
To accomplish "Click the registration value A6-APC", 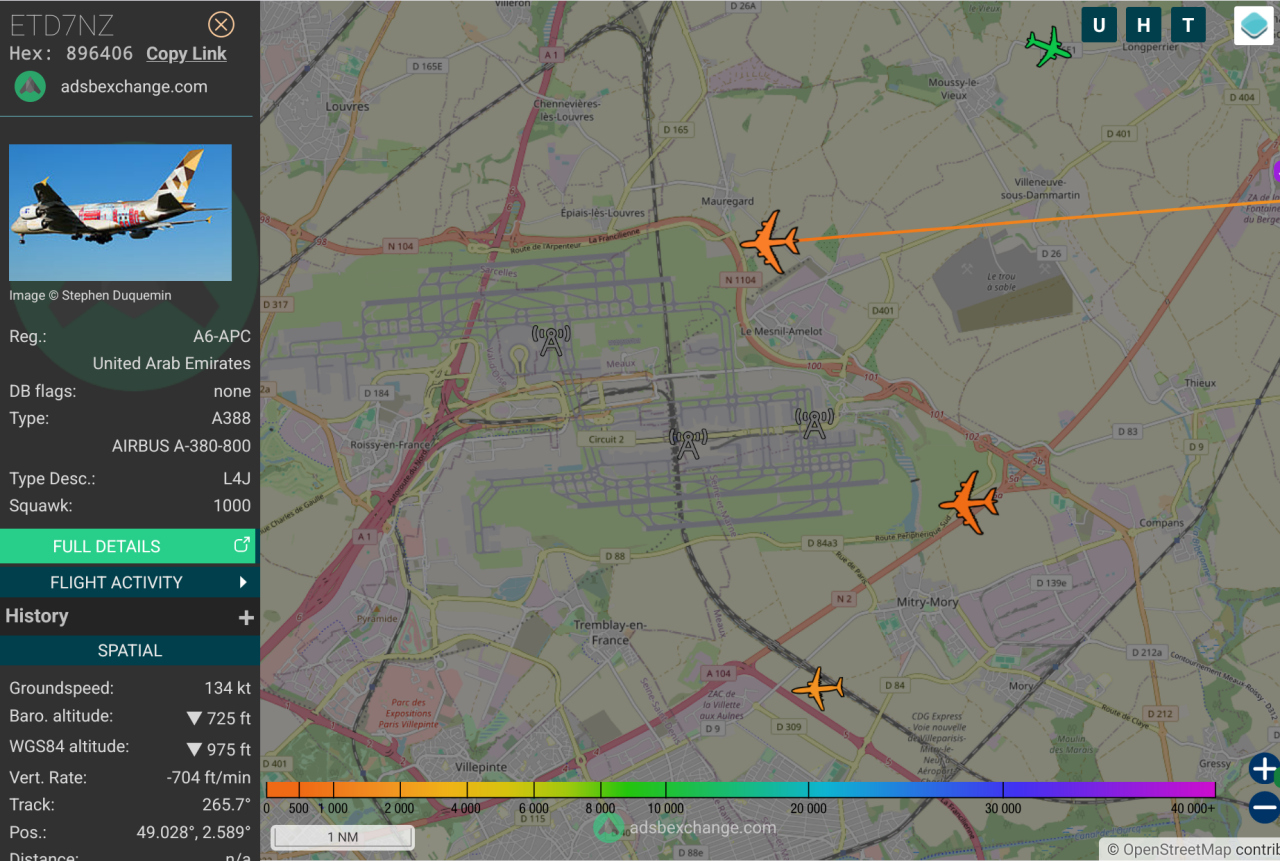I will click(222, 336).
